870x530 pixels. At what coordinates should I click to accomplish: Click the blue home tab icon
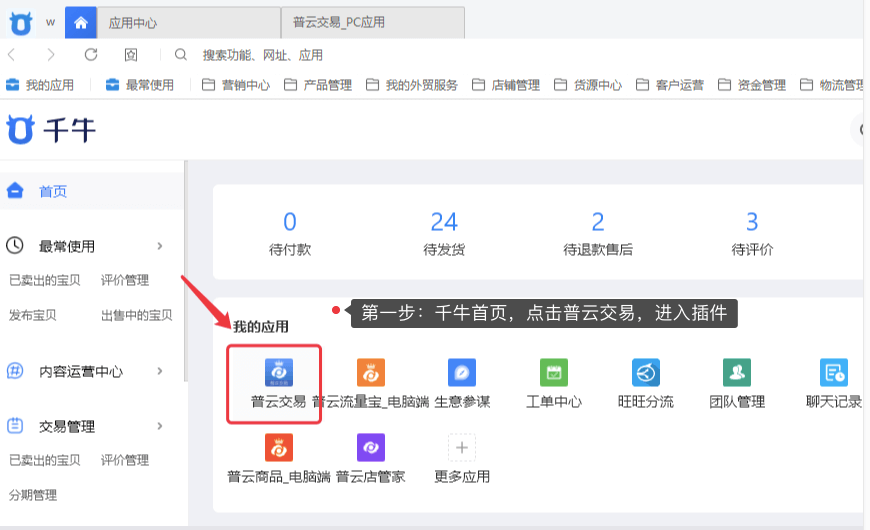(81, 23)
